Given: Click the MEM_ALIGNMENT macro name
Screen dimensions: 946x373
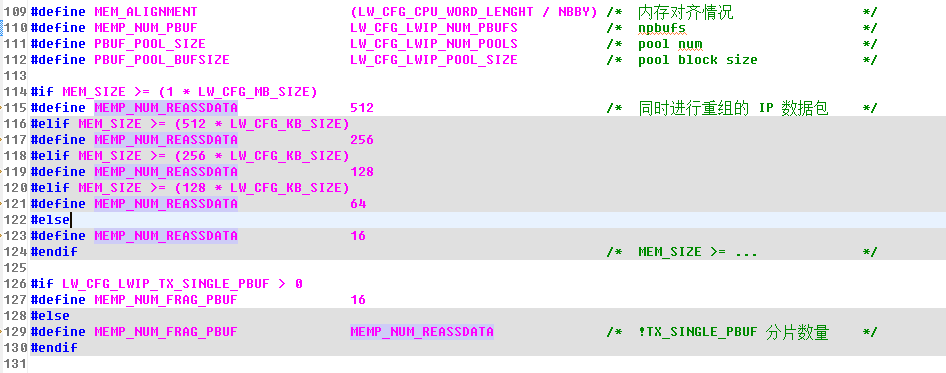Looking at the screenshot, I should pyautogui.click(x=145, y=11).
